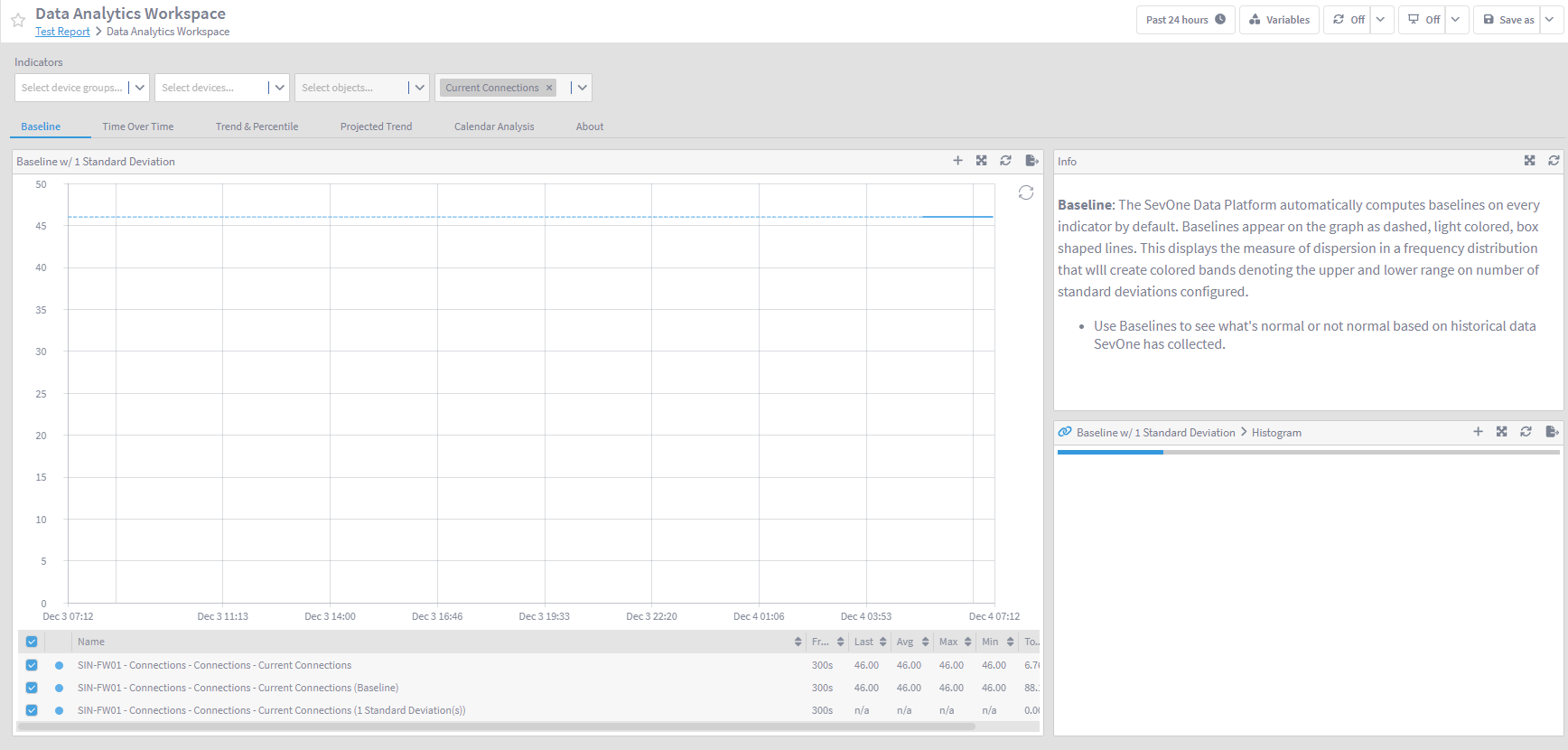Star this Data Analytics Workspace as favorite
Image resolution: width=1568 pixels, height=750 pixels.
click(x=18, y=20)
